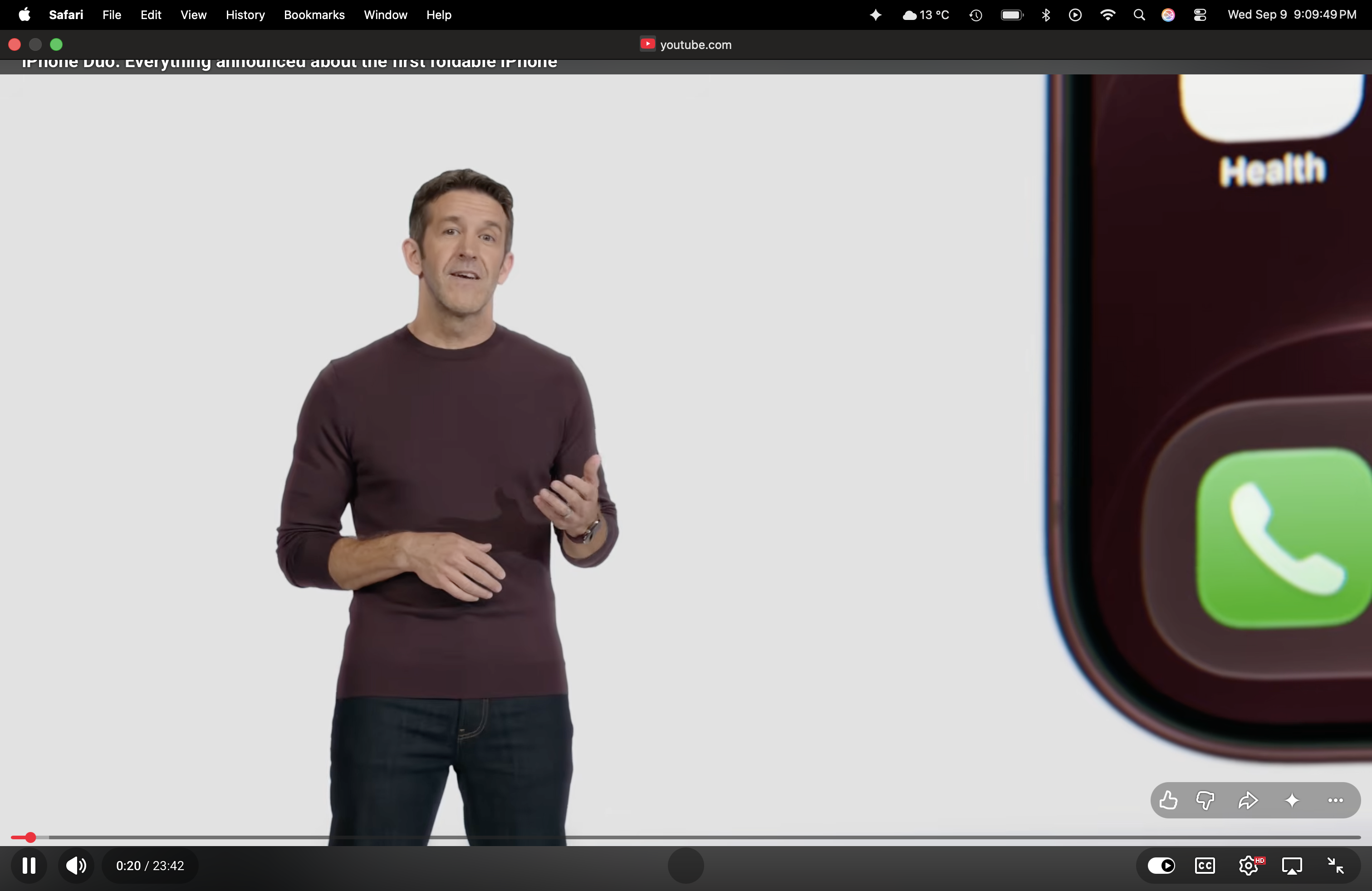Seek on the video progress bar
The height and width of the screenshot is (891, 1372).
click(x=686, y=837)
